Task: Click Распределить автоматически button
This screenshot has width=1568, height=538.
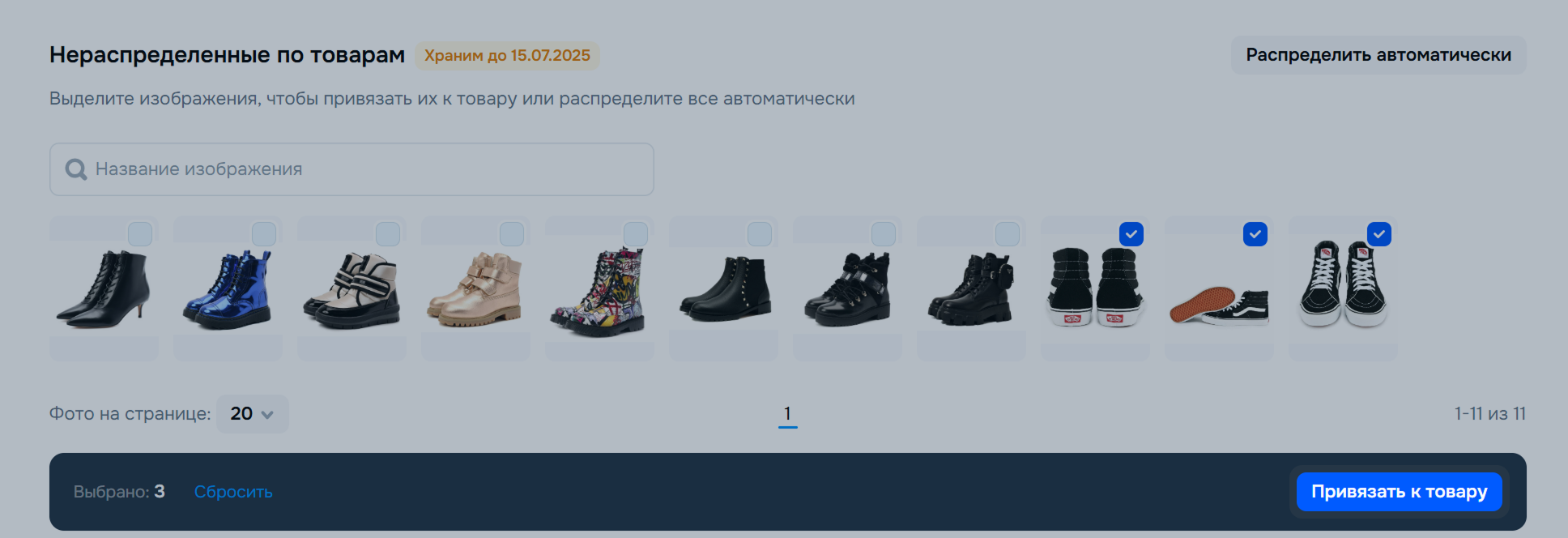Action: tap(1378, 55)
